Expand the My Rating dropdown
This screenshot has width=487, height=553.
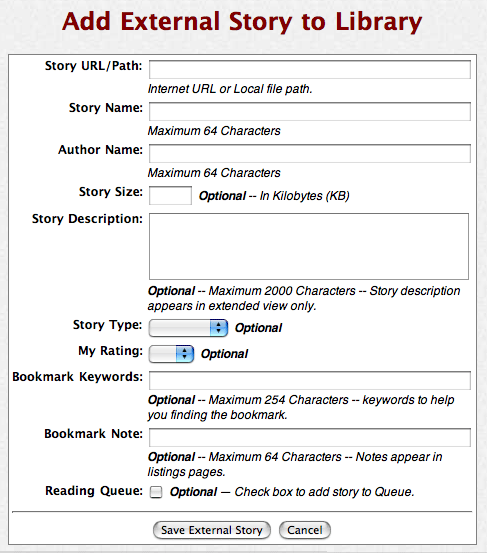[x=171, y=354]
